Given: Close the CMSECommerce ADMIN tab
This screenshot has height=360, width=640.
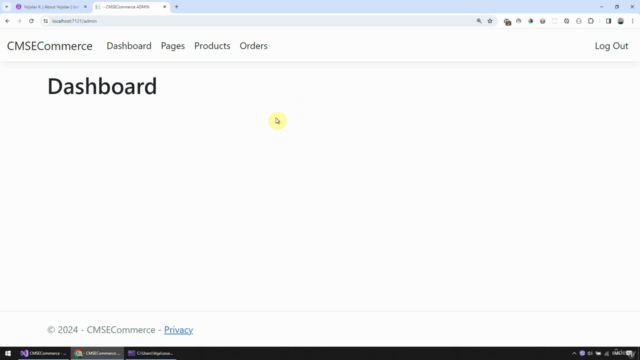Looking at the screenshot, I should (x=164, y=7).
